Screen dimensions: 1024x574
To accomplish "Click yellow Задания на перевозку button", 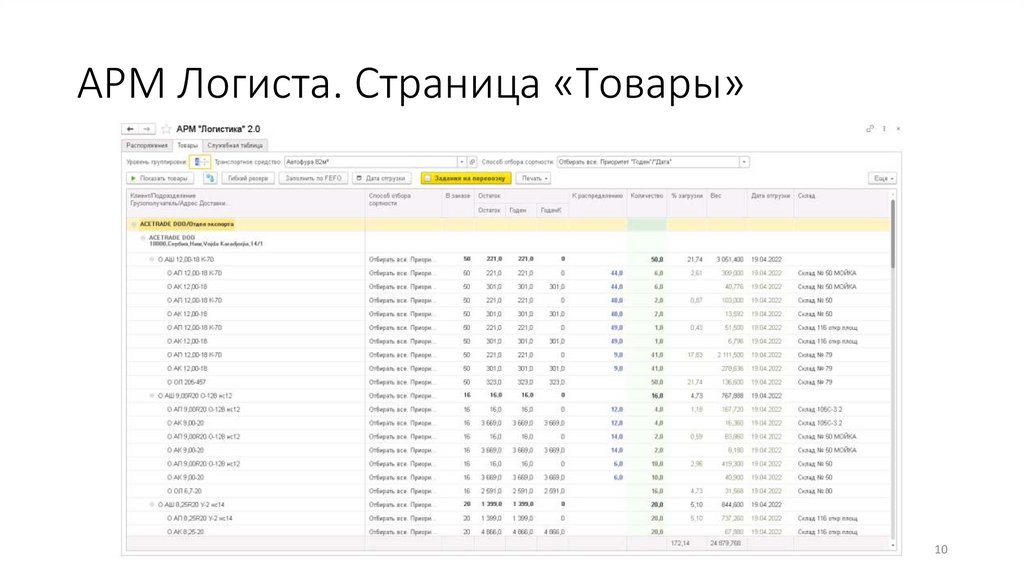I will coord(466,178).
